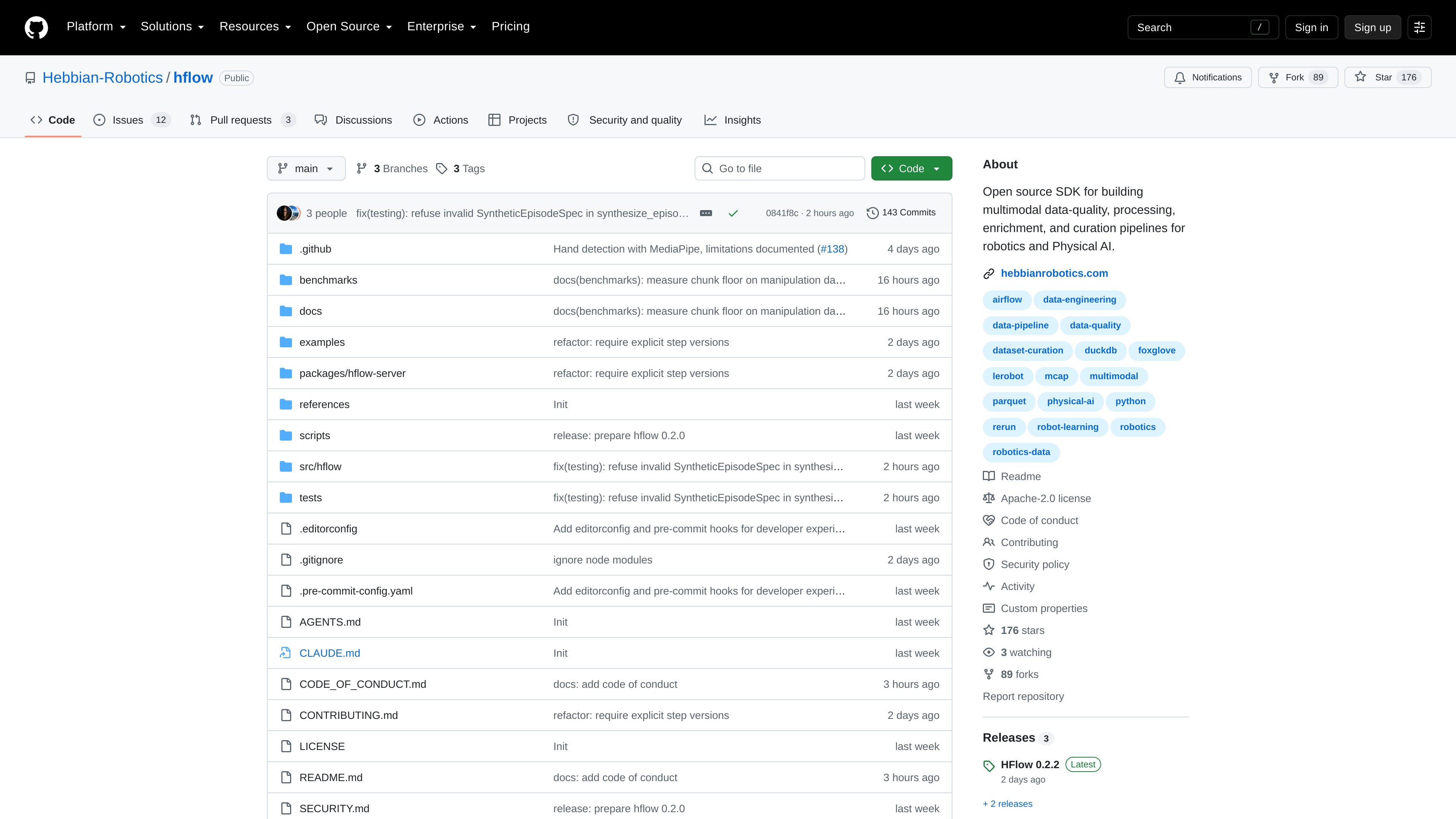The image size is (1456, 819).
Task: Click the duckdb topic tag
Action: pos(1100,350)
